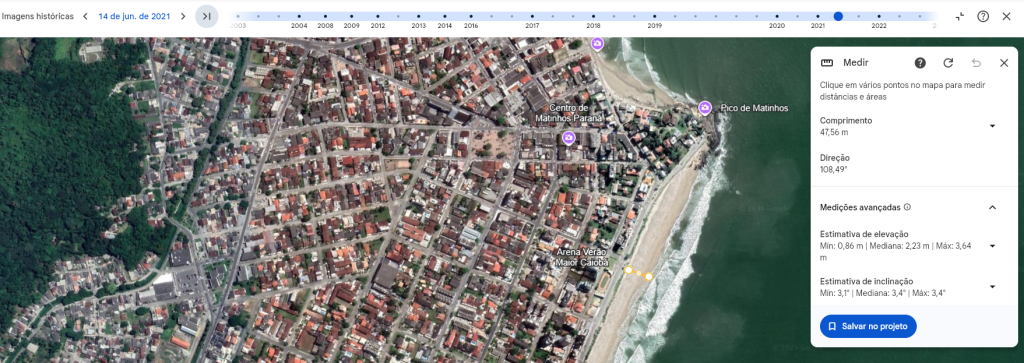
Task: Click the left endpoint of the yellow measurement line
Action: [628, 270]
